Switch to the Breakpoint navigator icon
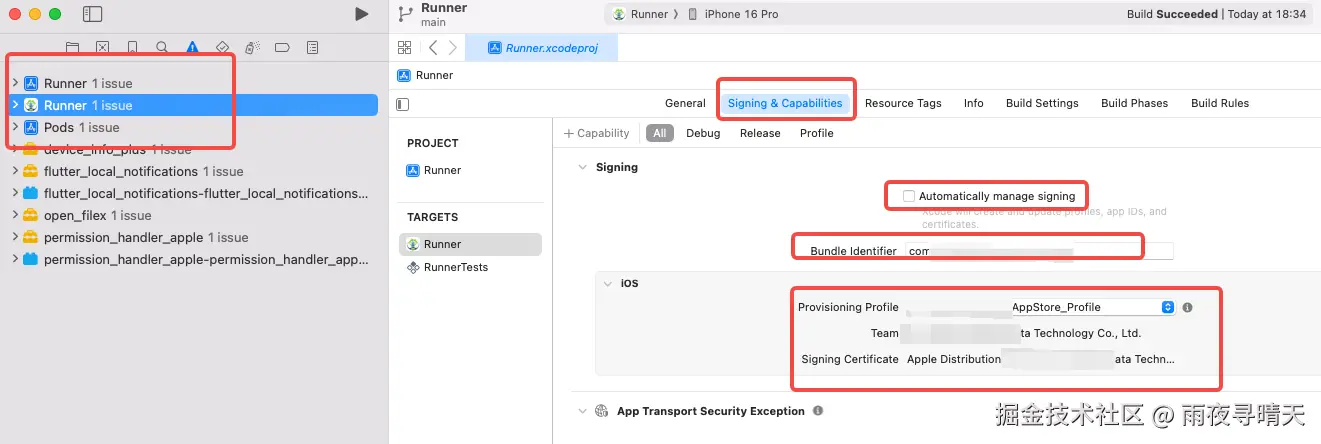The image size is (1321, 444). (x=282, y=47)
